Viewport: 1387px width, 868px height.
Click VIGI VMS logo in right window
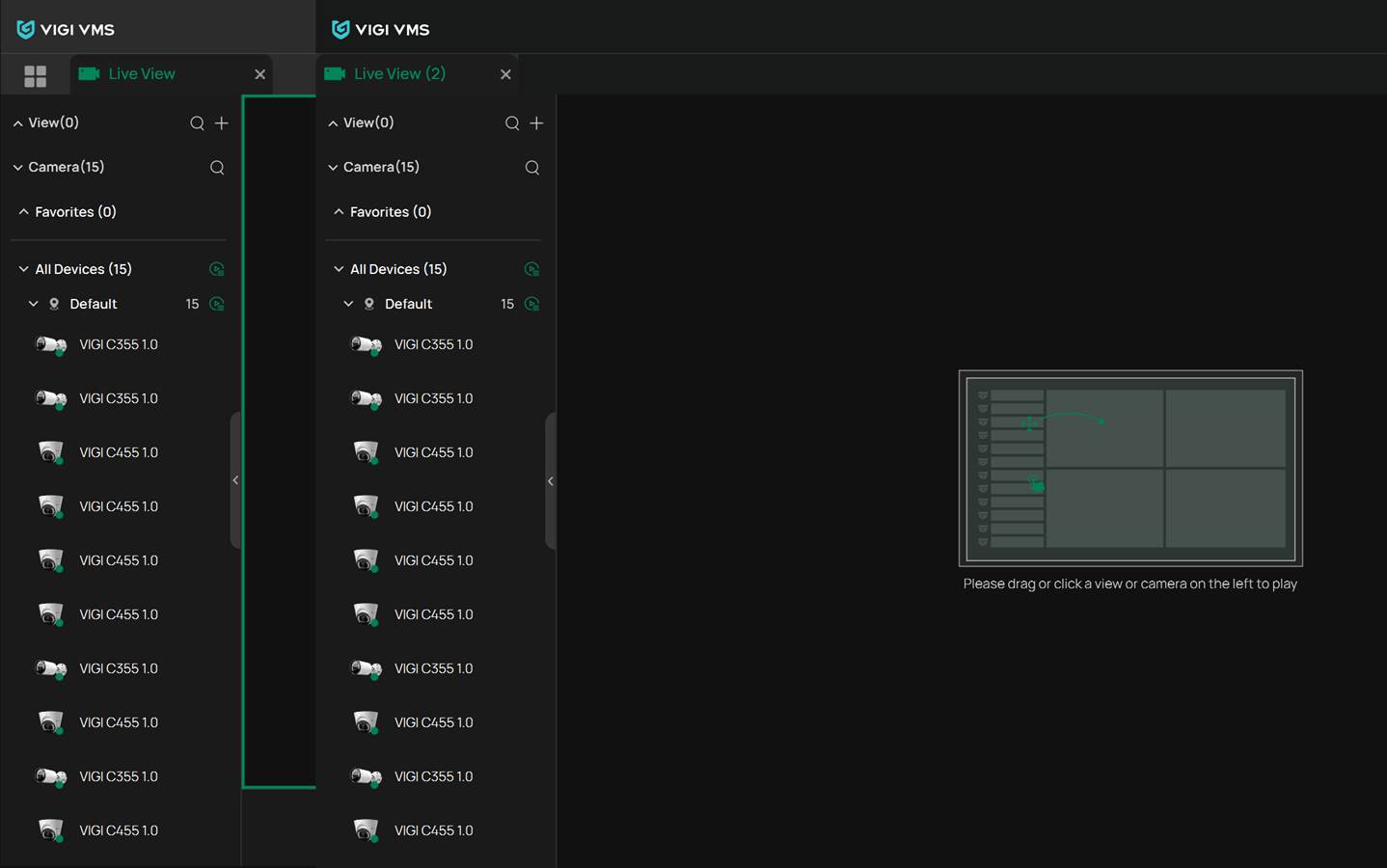click(381, 30)
